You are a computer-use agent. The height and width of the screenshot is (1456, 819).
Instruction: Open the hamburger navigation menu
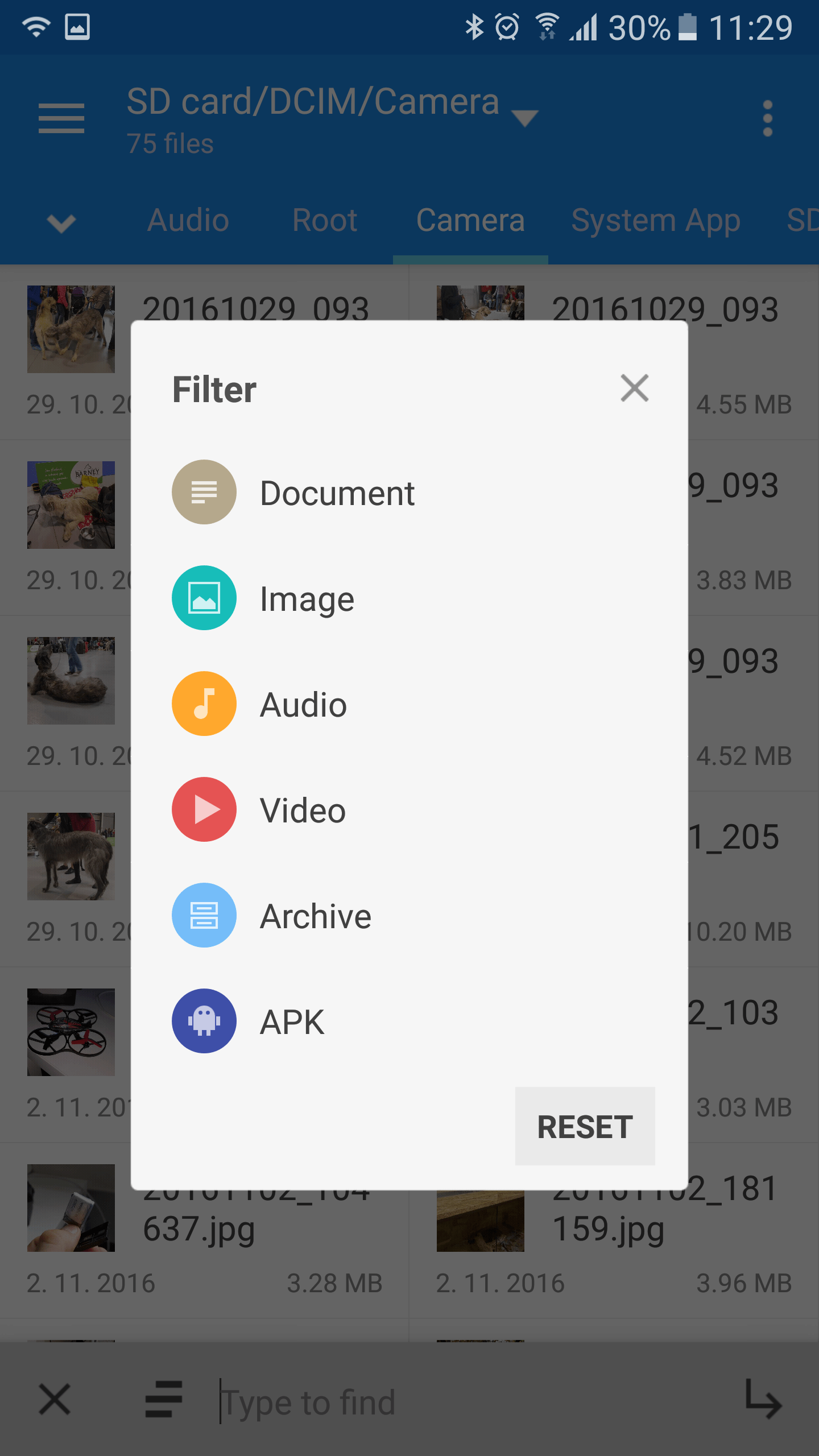(61, 118)
